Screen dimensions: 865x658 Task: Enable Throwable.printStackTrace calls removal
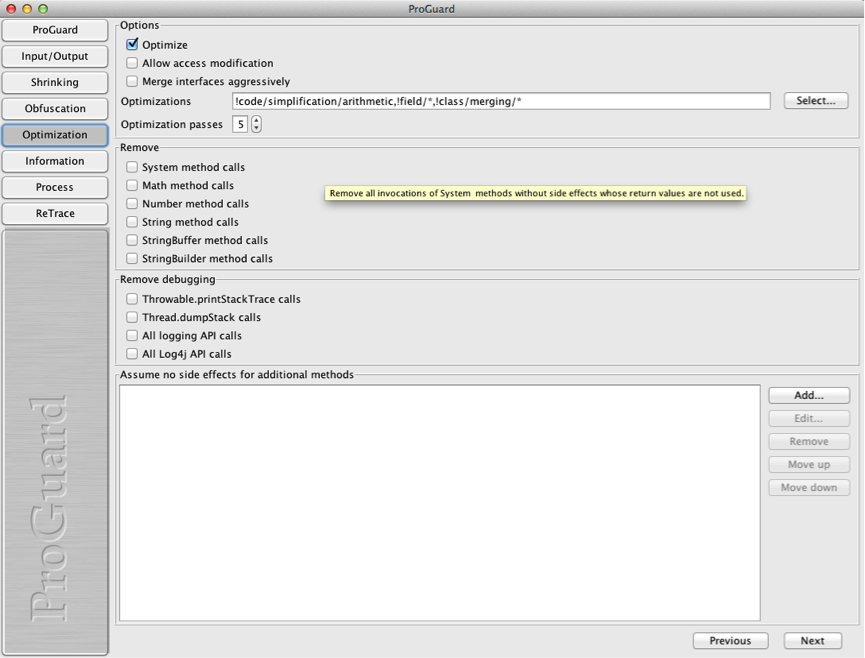[x=132, y=299]
